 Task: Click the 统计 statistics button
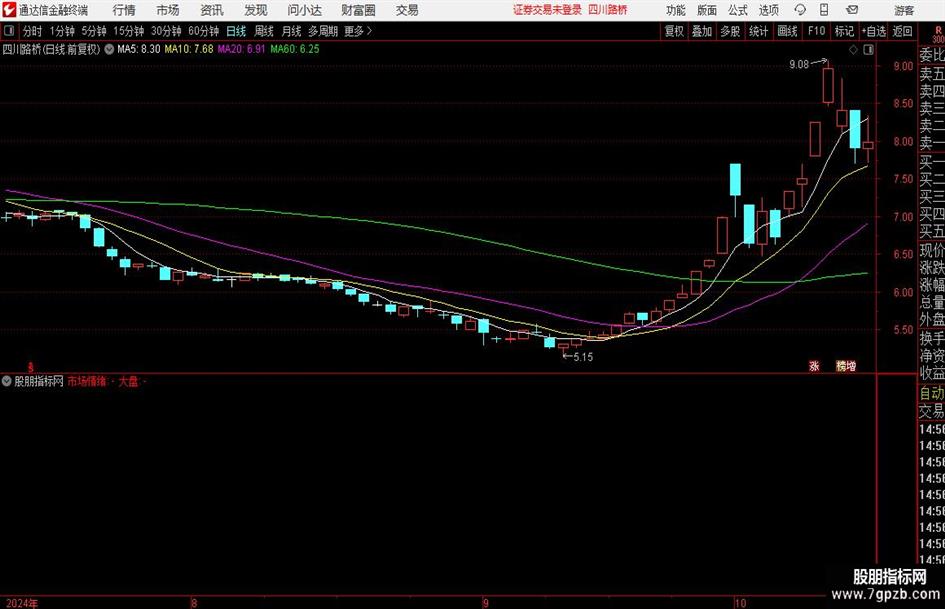pyautogui.click(x=758, y=31)
